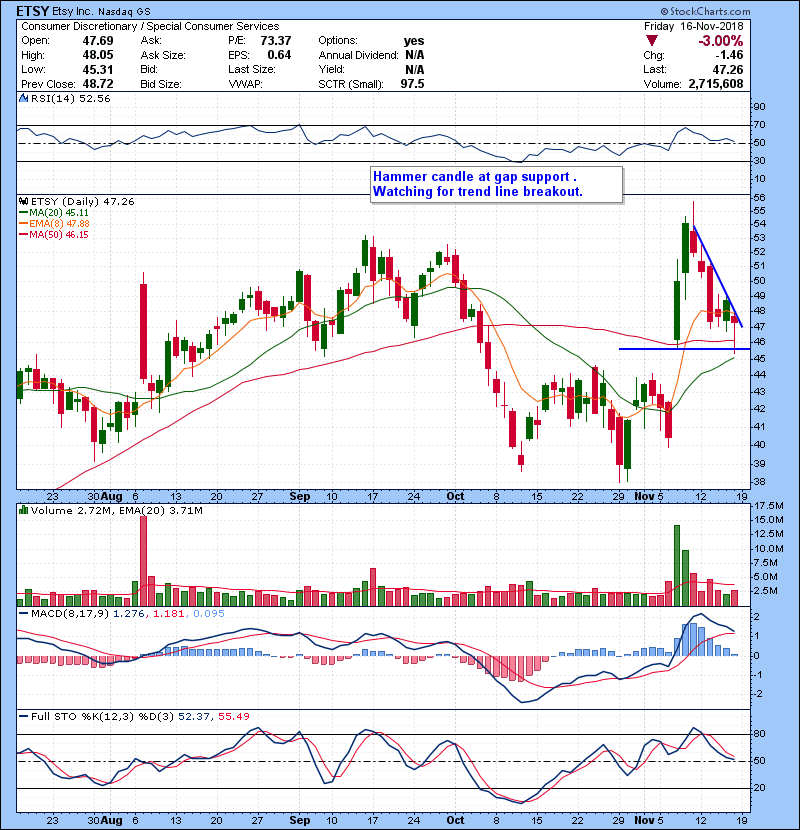Click the 'Nasdaq GS' exchange label
The width and height of the screenshot is (800, 830).
[124, 11]
